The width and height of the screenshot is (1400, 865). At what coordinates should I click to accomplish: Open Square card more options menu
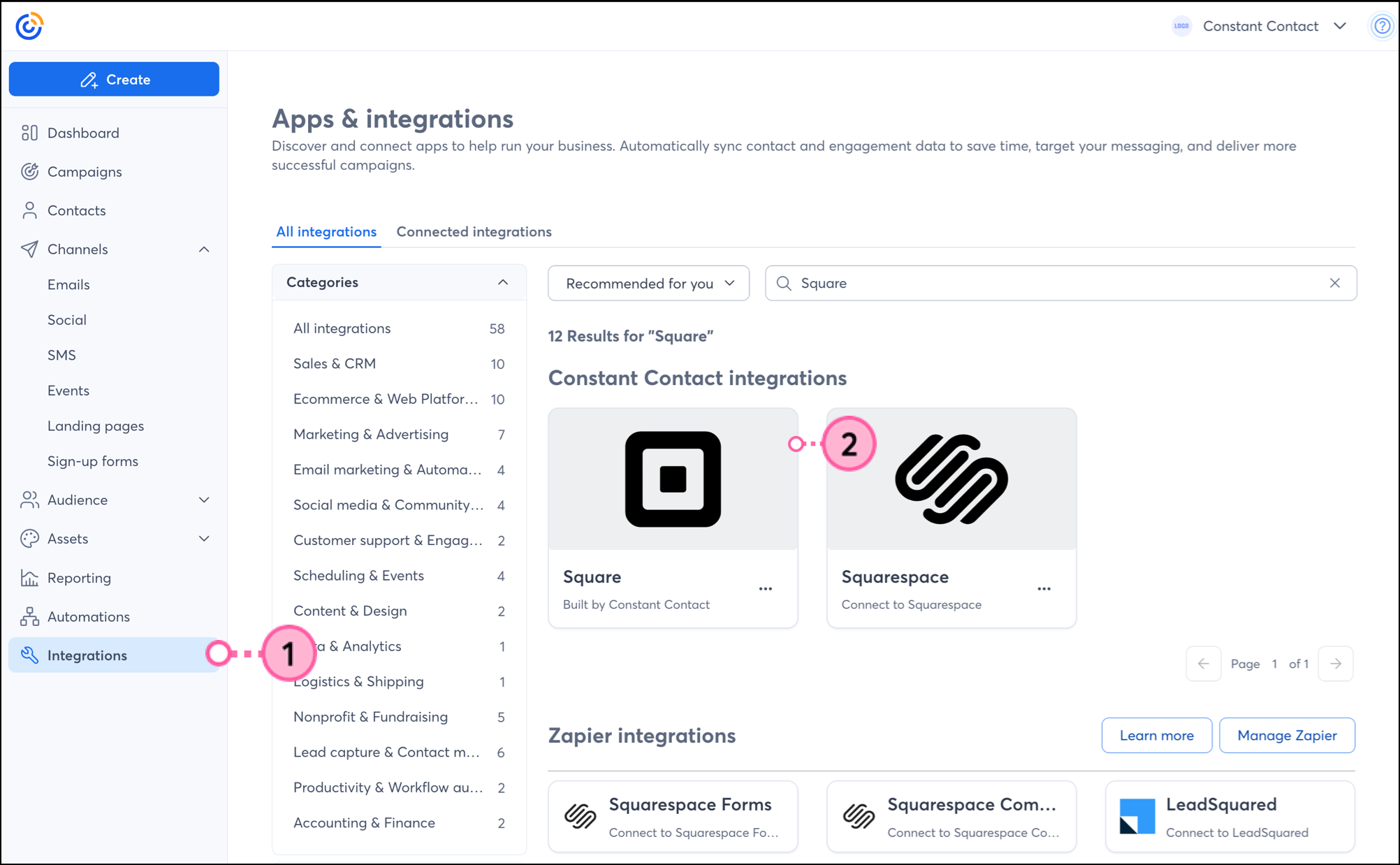click(x=766, y=588)
